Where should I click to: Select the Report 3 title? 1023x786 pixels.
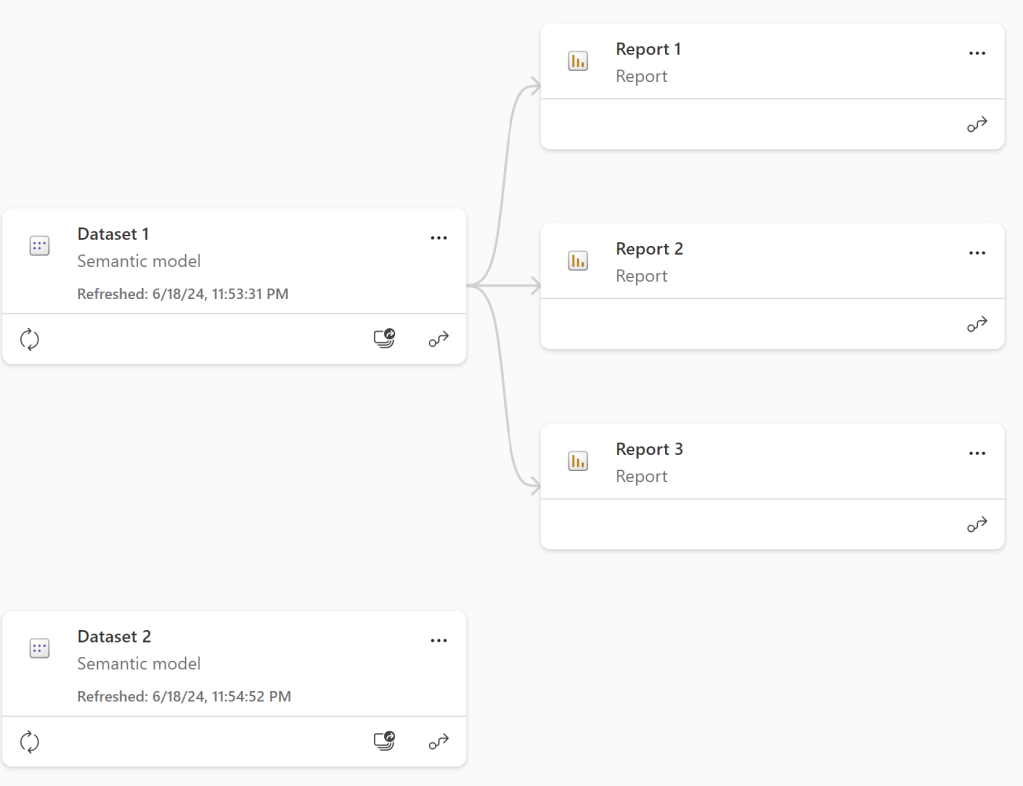[x=649, y=449]
